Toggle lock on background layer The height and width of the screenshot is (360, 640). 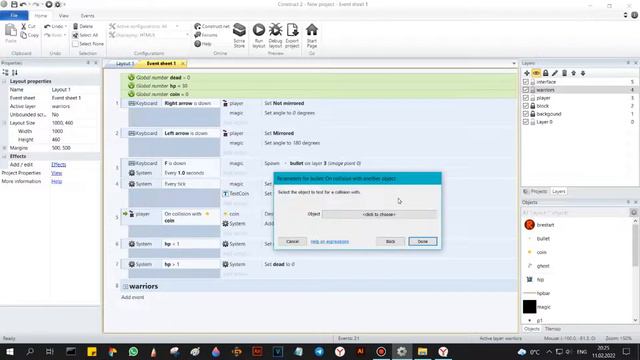click(533, 114)
